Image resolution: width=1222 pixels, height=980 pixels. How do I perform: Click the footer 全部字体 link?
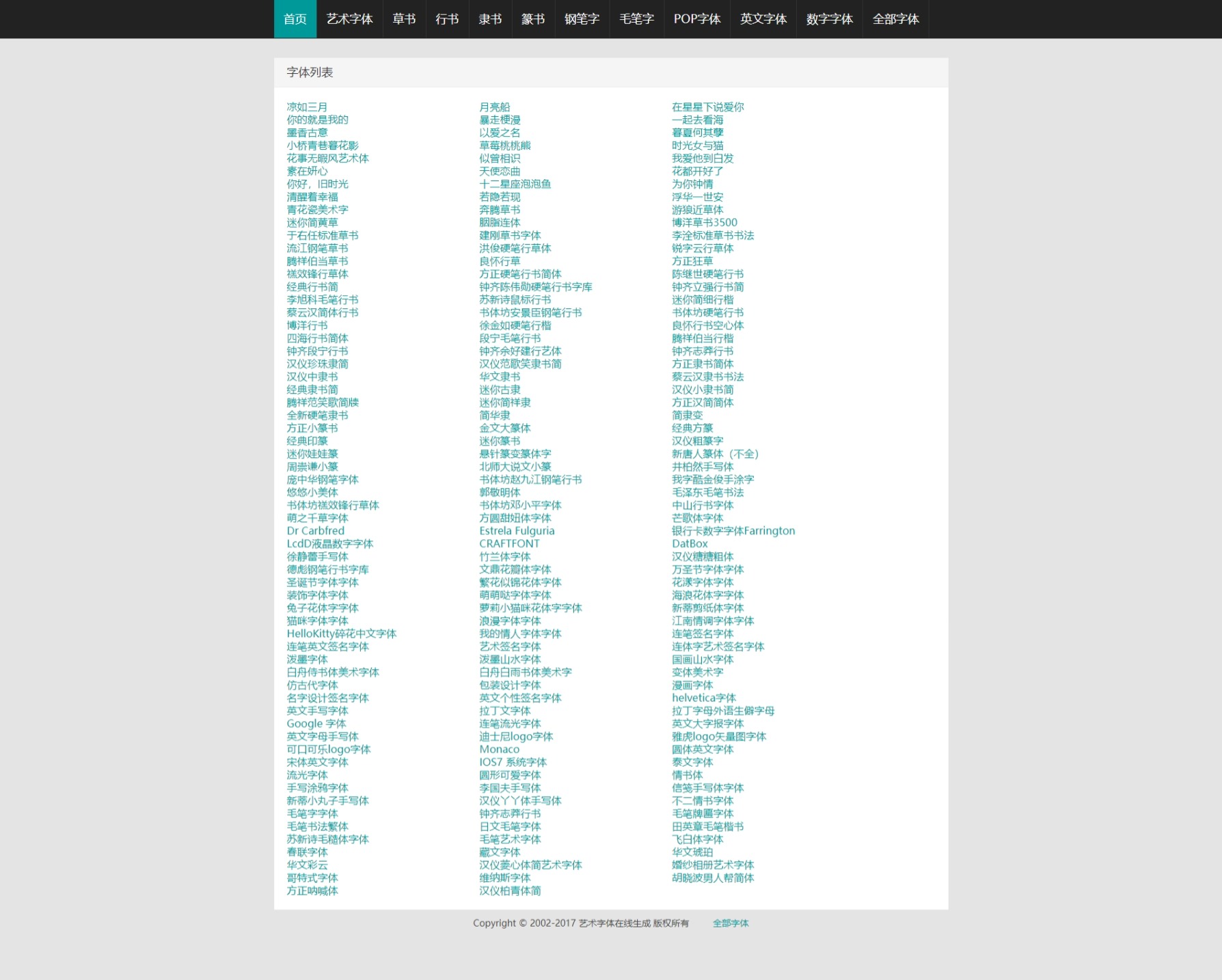pos(730,923)
